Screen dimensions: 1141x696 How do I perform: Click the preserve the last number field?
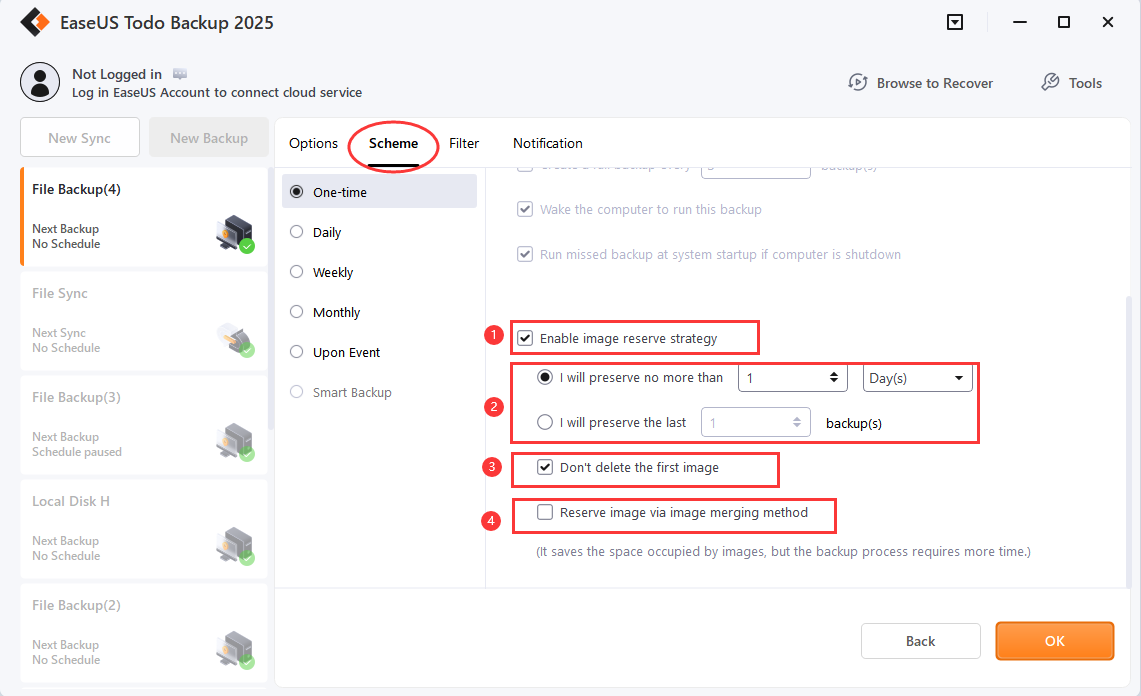coord(755,423)
